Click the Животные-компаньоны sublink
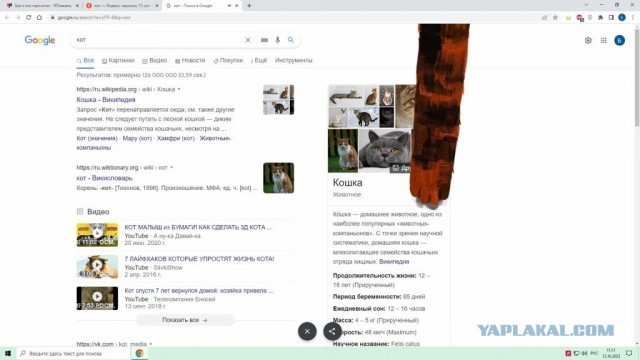The width and height of the screenshot is (640, 360). [x=154, y=143]
